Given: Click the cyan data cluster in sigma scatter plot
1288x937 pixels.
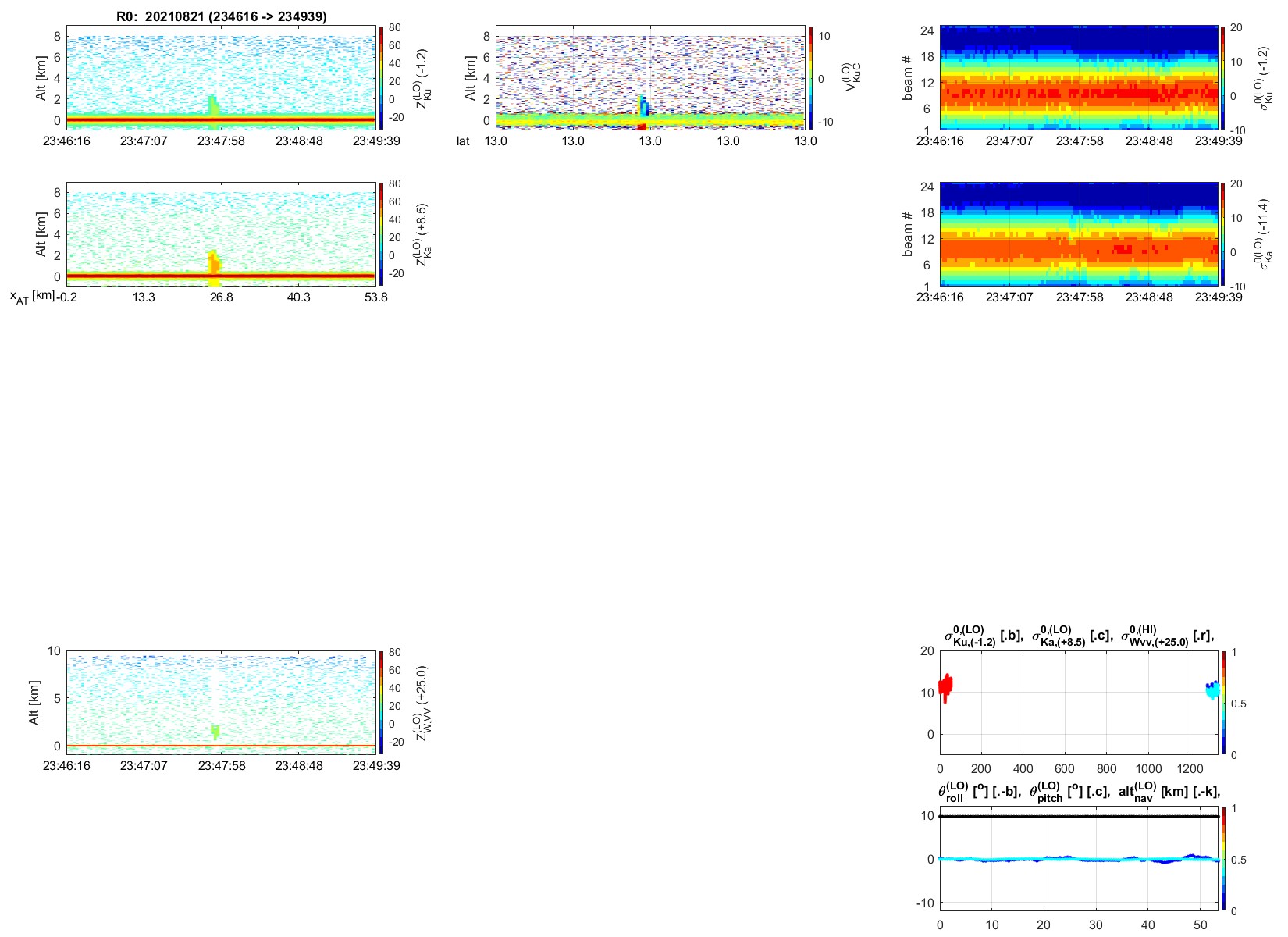Looking at the screenshot, I should pos(1212,690).
